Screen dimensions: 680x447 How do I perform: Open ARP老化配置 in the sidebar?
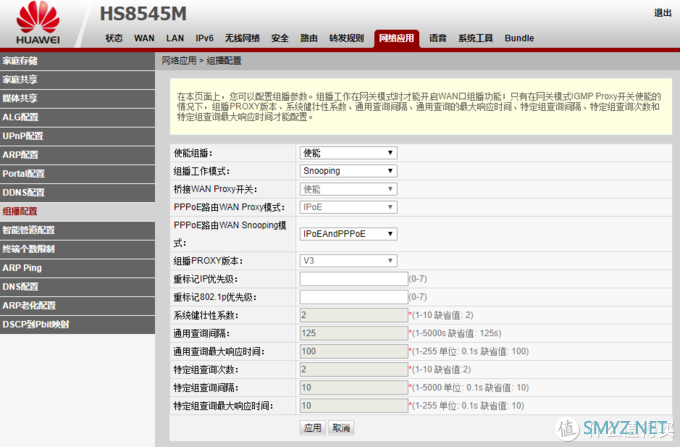coord(77,306)
